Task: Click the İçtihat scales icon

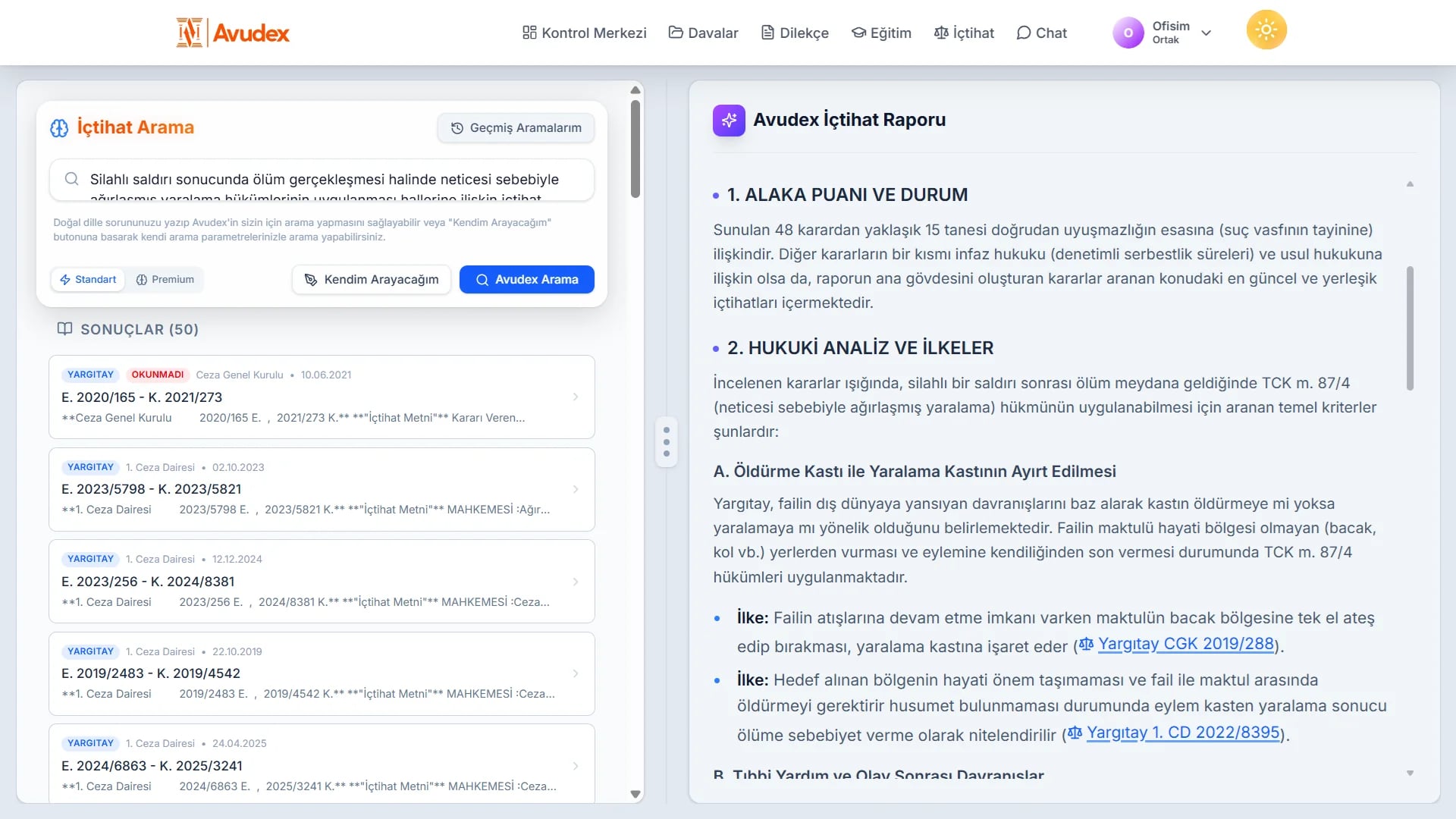Action: [940, 33]
